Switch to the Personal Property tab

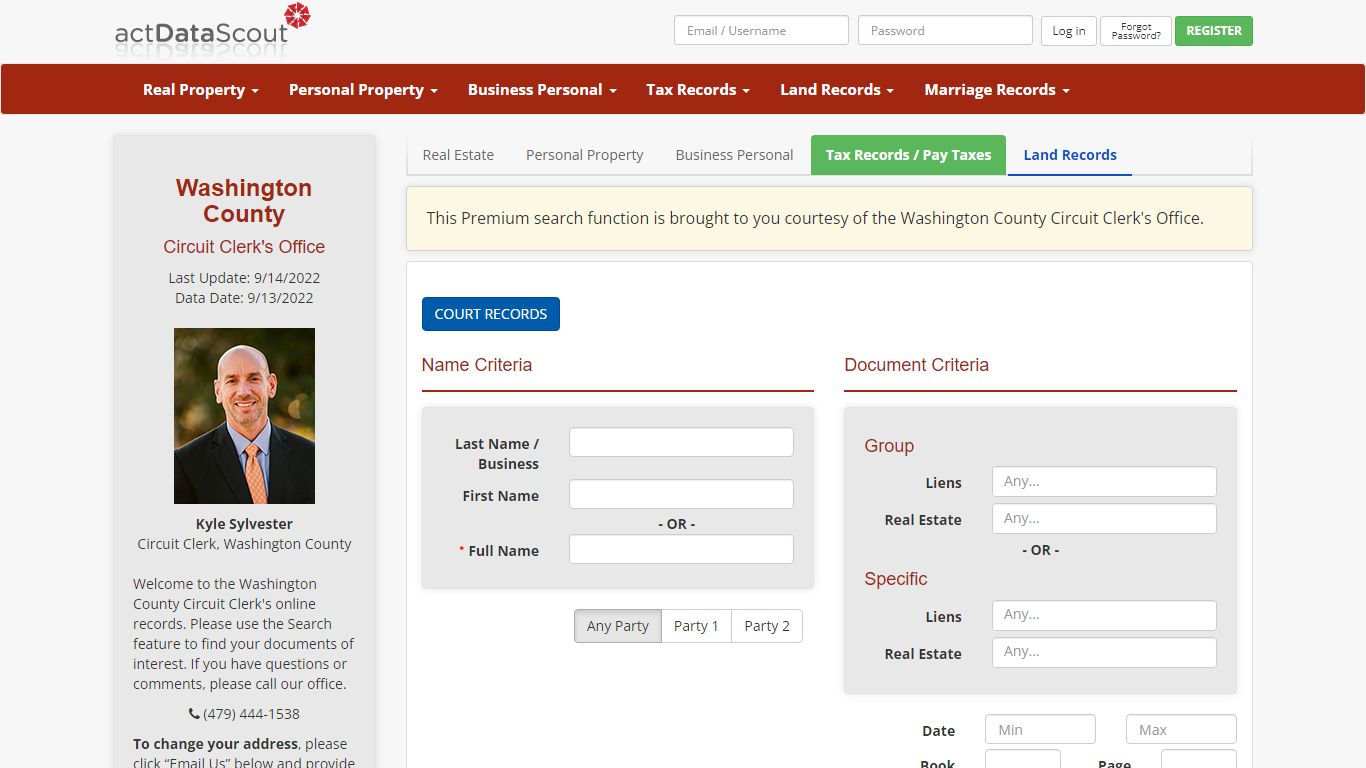tap(585, 155)
